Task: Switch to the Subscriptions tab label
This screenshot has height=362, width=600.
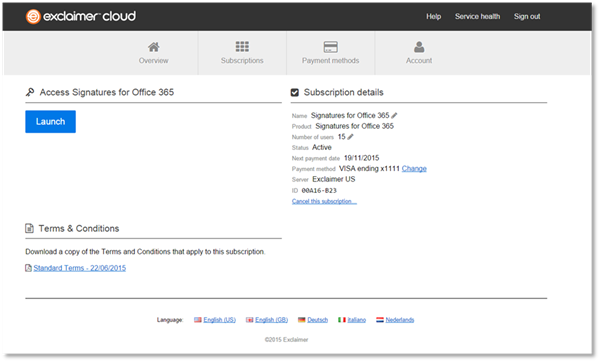Action: [242, 60]
